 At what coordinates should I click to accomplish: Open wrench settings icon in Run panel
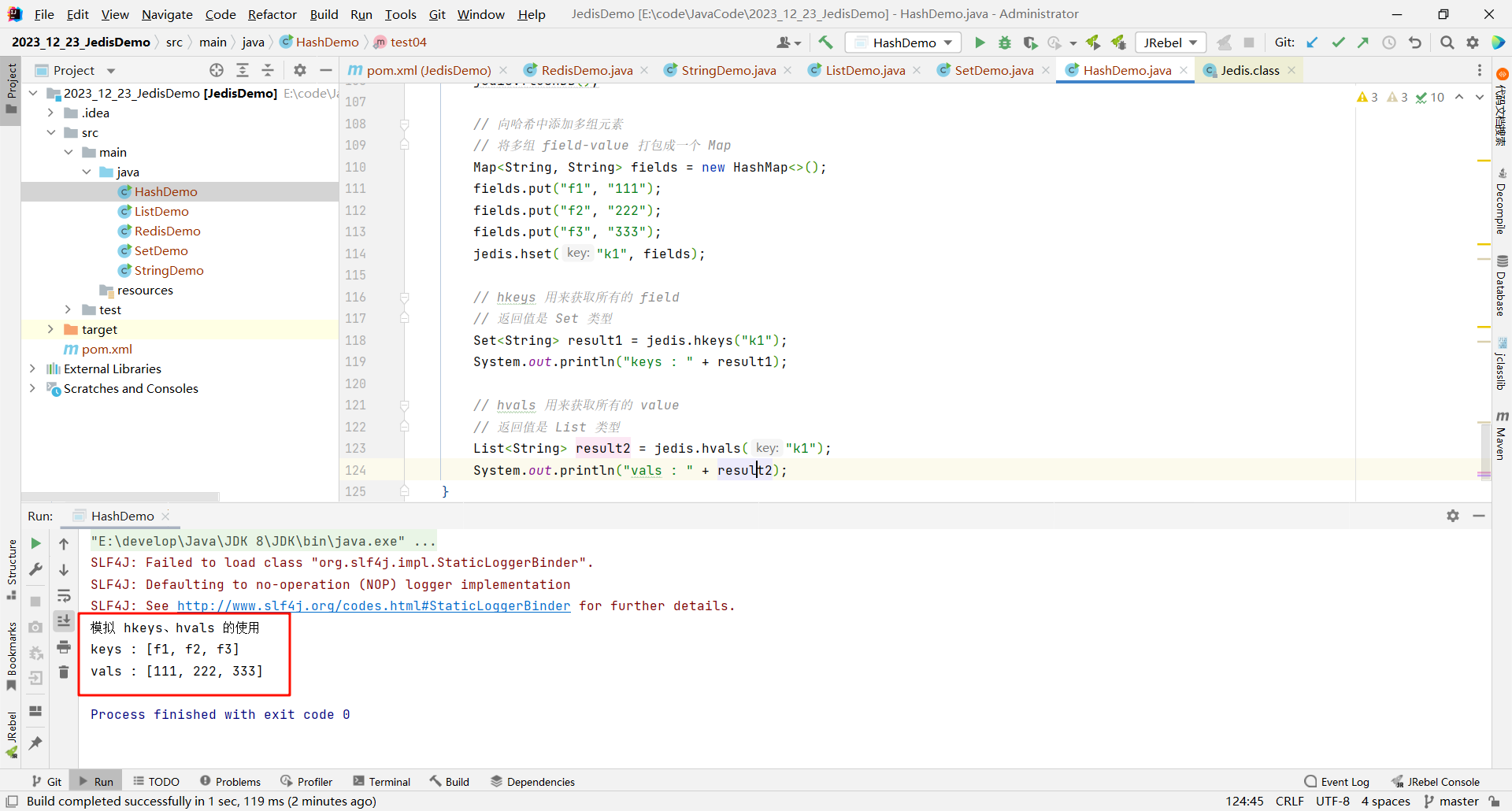point(35,569)
